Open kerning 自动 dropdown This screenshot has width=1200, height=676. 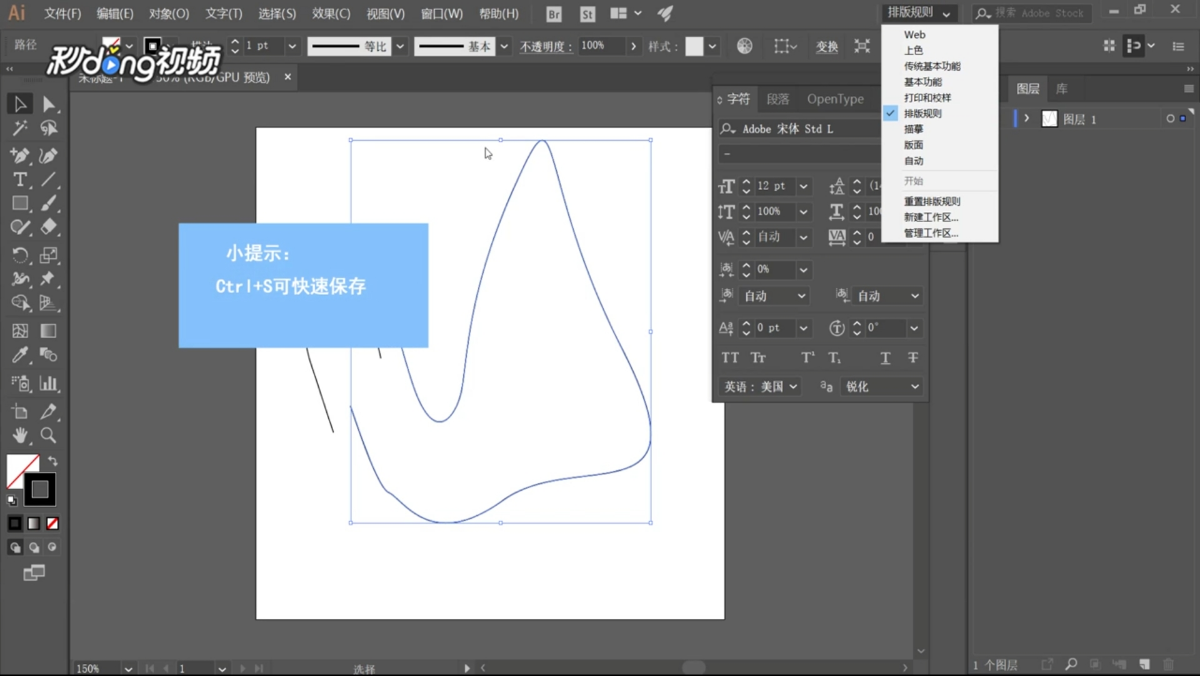[803, 237]
